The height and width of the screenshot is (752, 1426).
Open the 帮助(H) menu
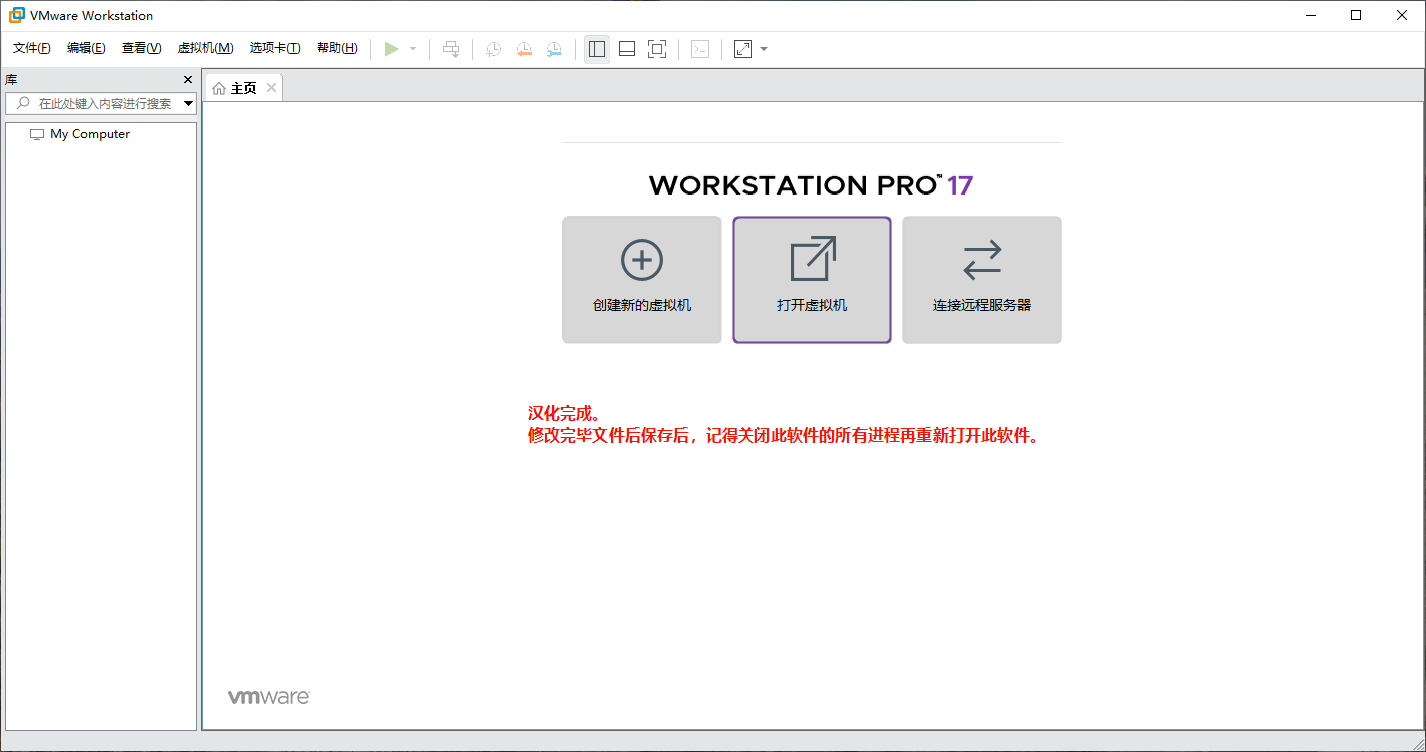337,48
